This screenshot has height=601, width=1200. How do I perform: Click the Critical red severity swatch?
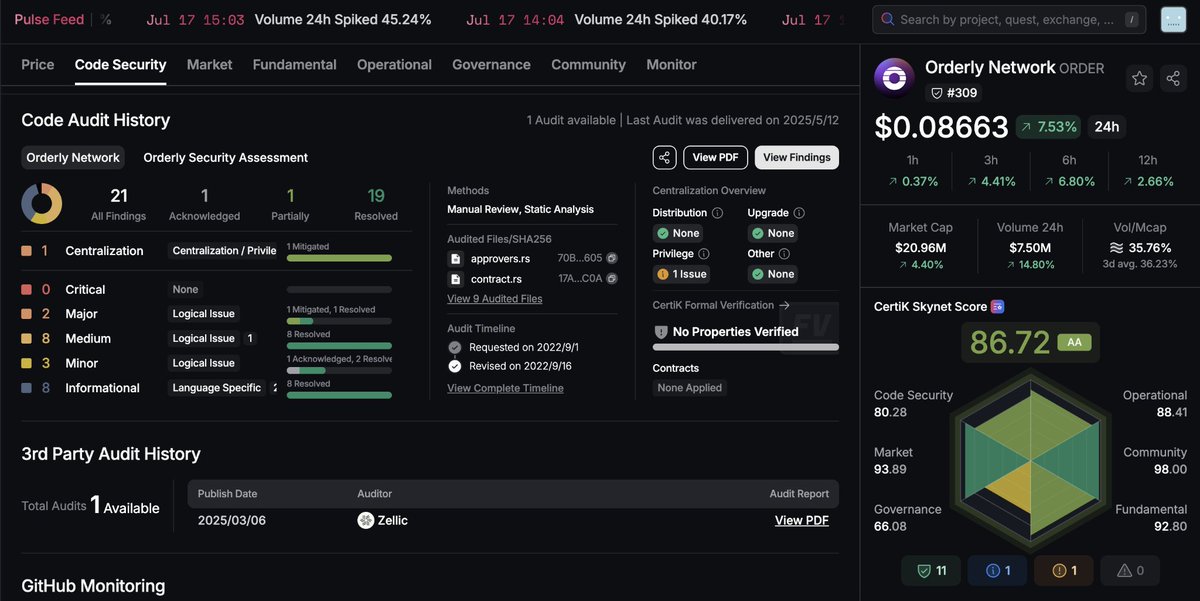coord(26,290)
